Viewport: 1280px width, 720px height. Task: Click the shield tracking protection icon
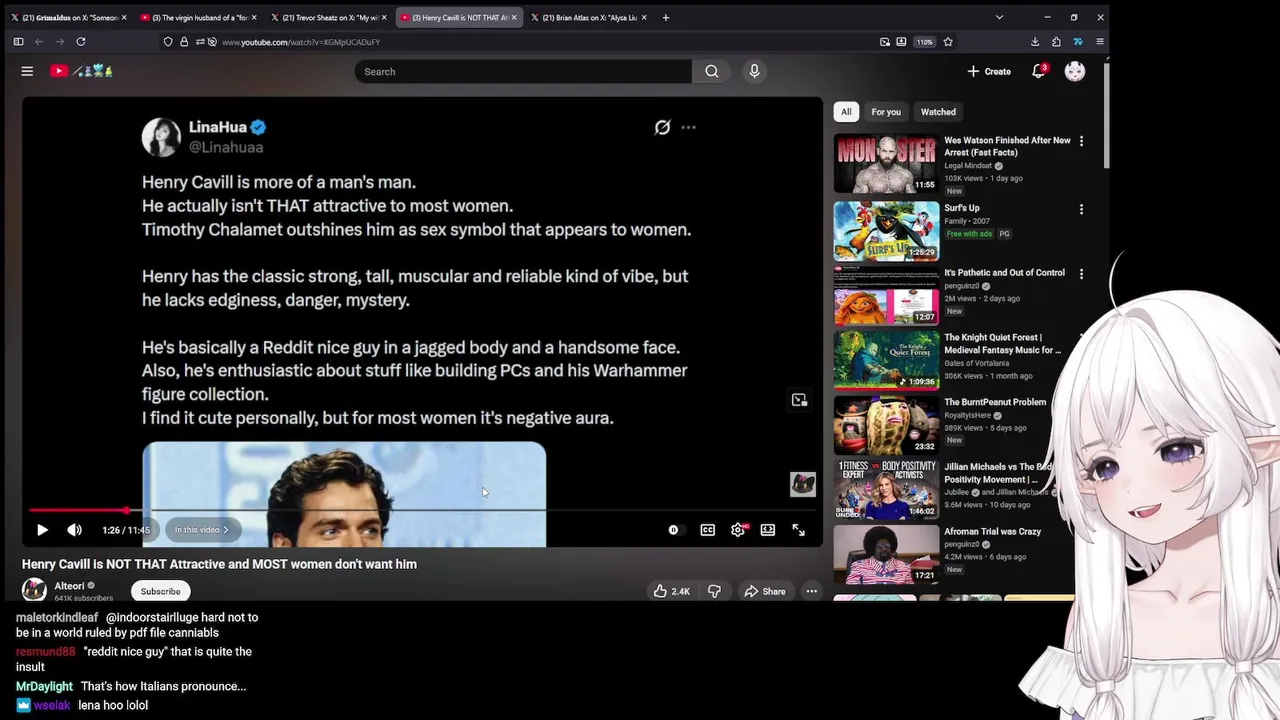168,42
